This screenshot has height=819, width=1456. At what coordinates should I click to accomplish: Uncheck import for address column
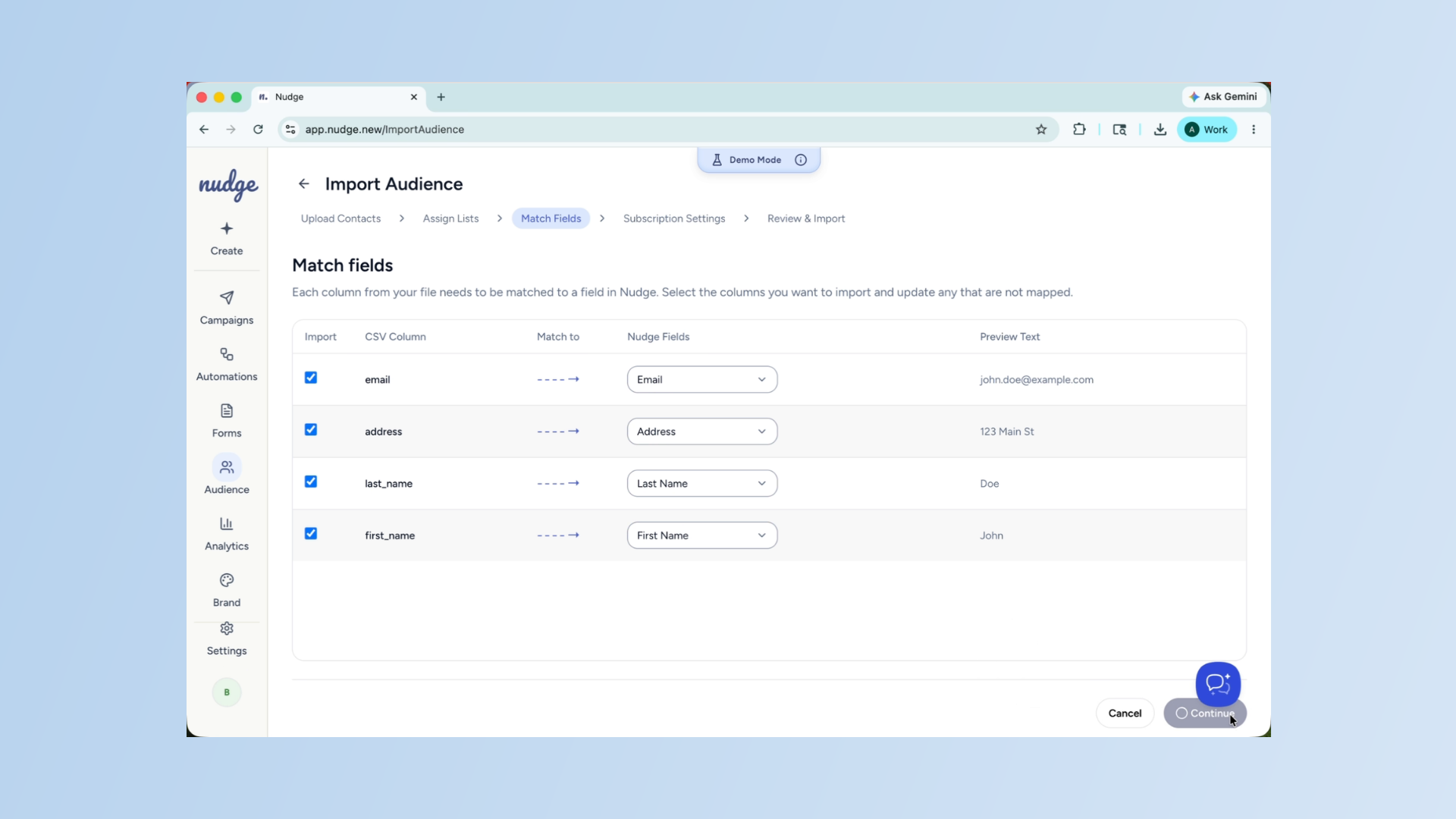311,430
